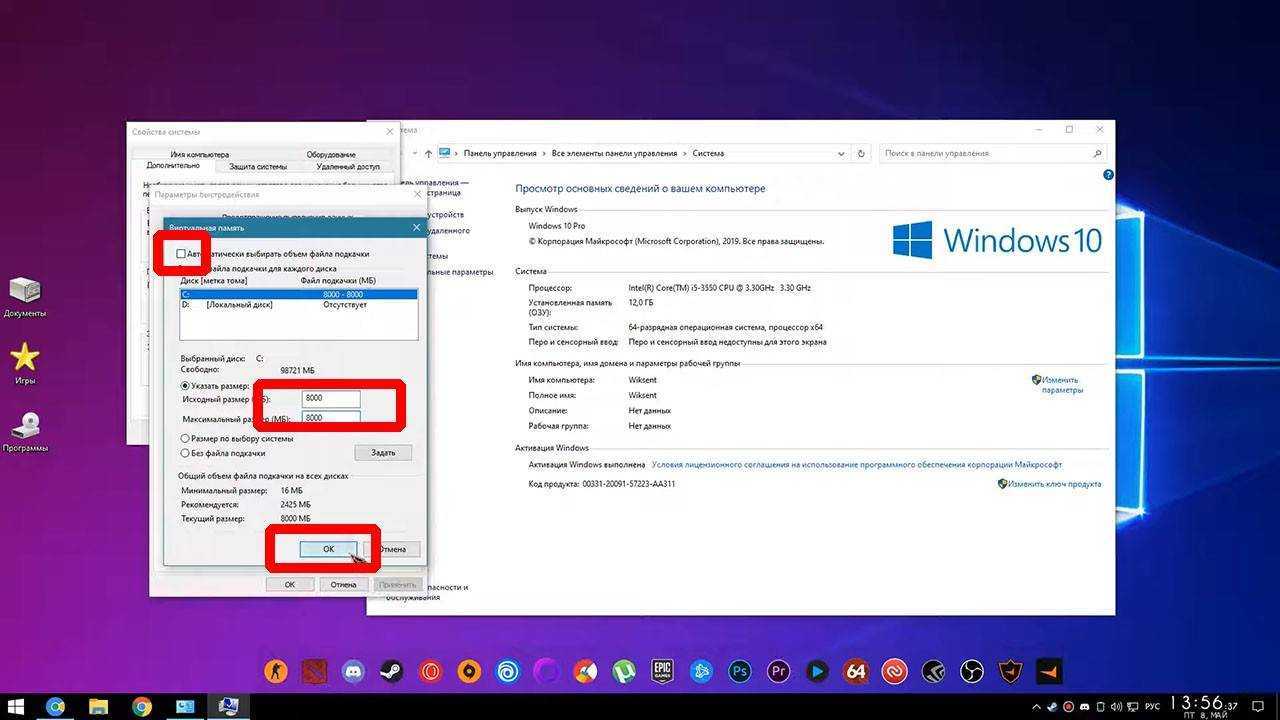Click the 'Задать' button
The width and height of the screenshot is (1280, 720).
click(x=383, y=452)
